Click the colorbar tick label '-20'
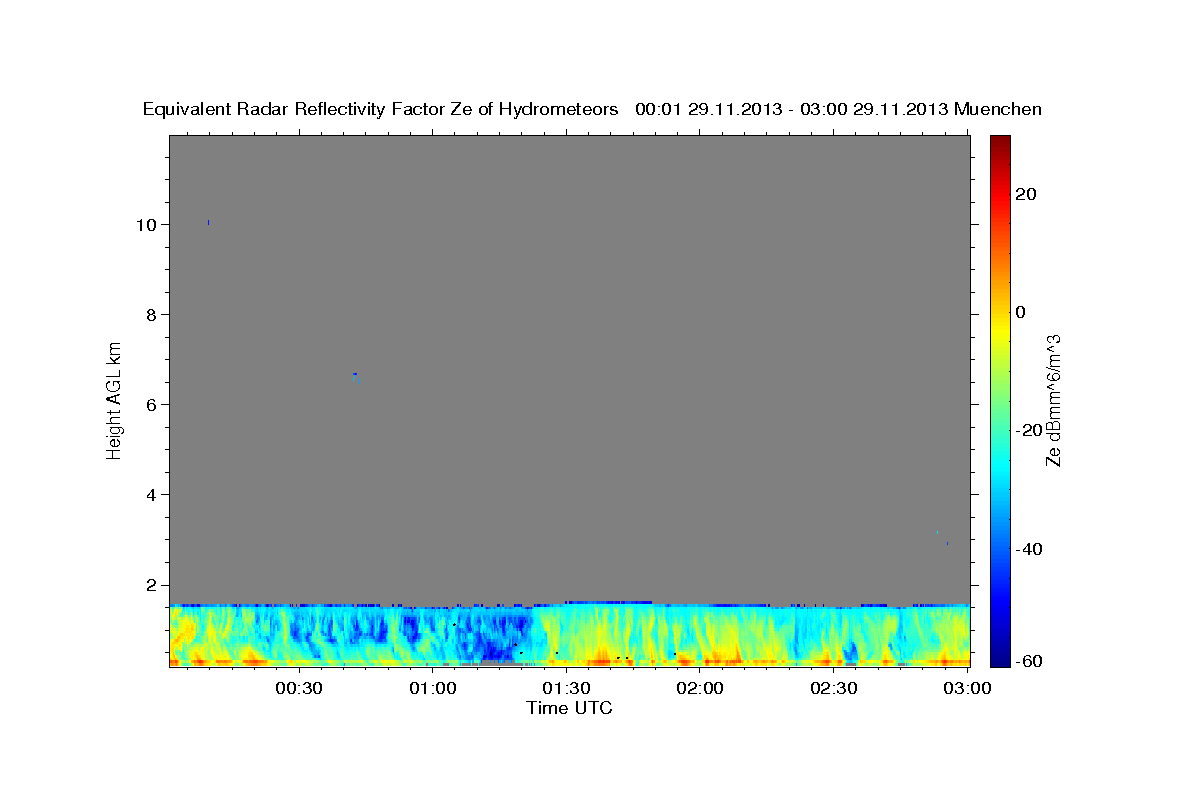 coord(1030,430)
